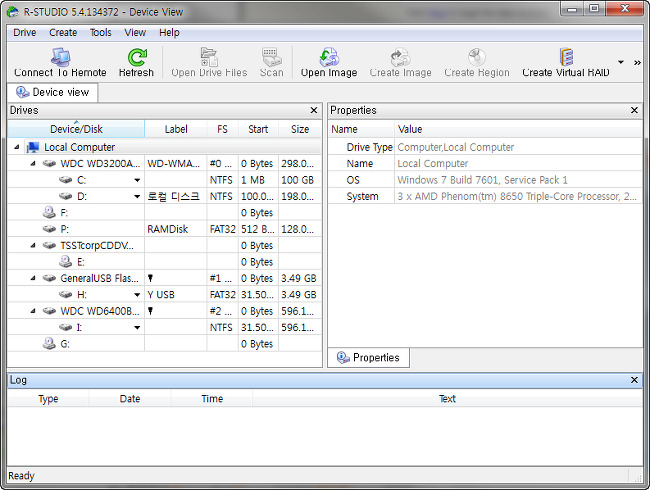650x490 pixels.
Task: Click the Local Computer monitor icon
Action: coord(32,147)
